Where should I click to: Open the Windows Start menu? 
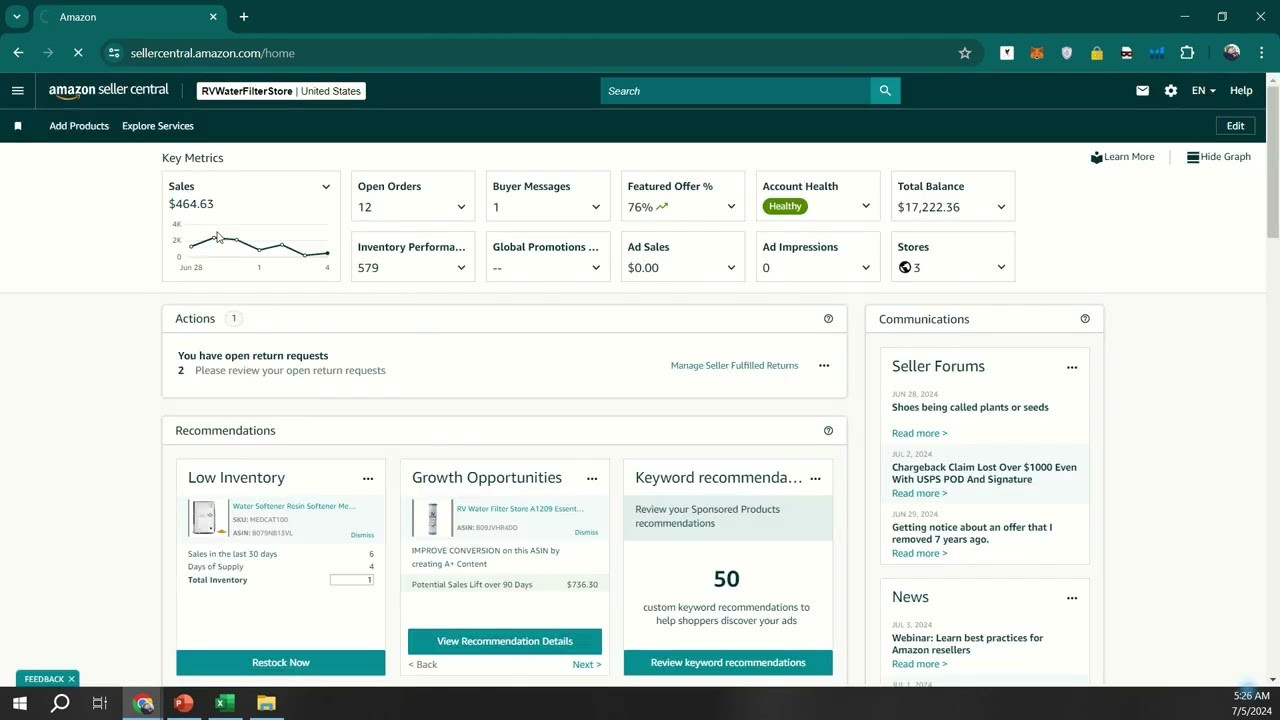pos(20,703)
